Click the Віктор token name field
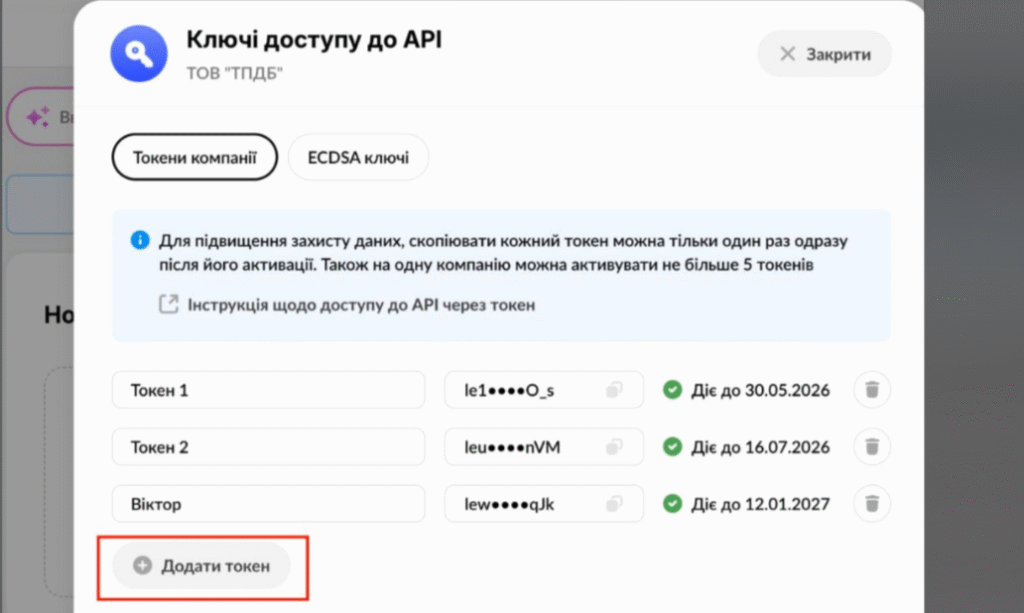The height and width of the screenshot is (613, 1024). tap(268, 504)
